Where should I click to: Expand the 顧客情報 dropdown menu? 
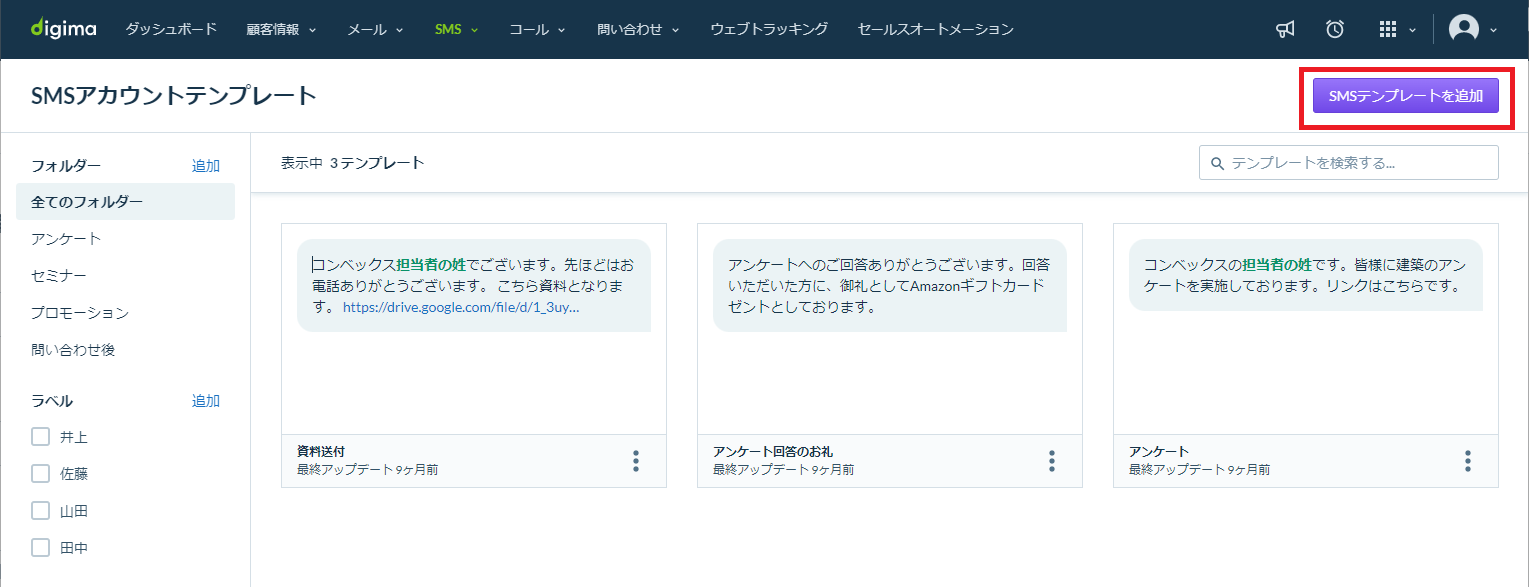[281, 29]
